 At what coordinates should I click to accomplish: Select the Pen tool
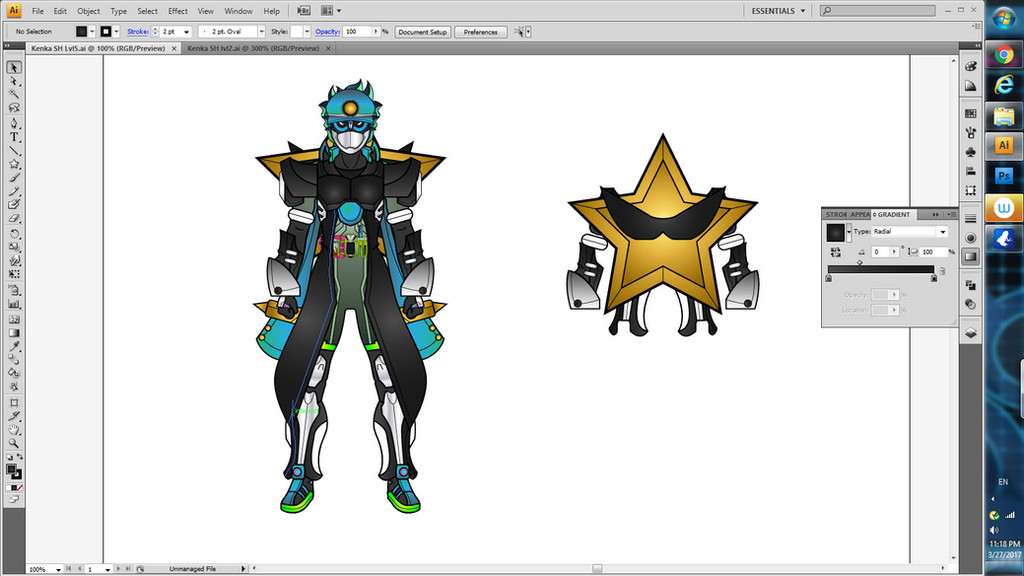coord(14,123)
